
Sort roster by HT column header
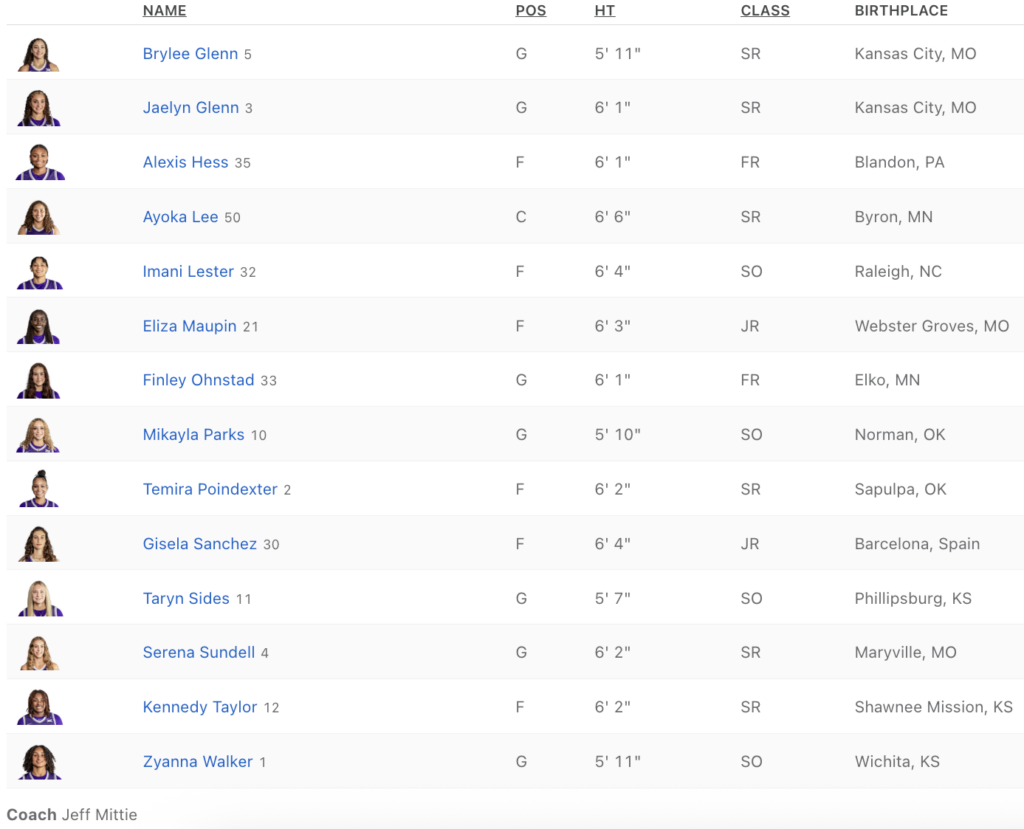pos(604,11)
